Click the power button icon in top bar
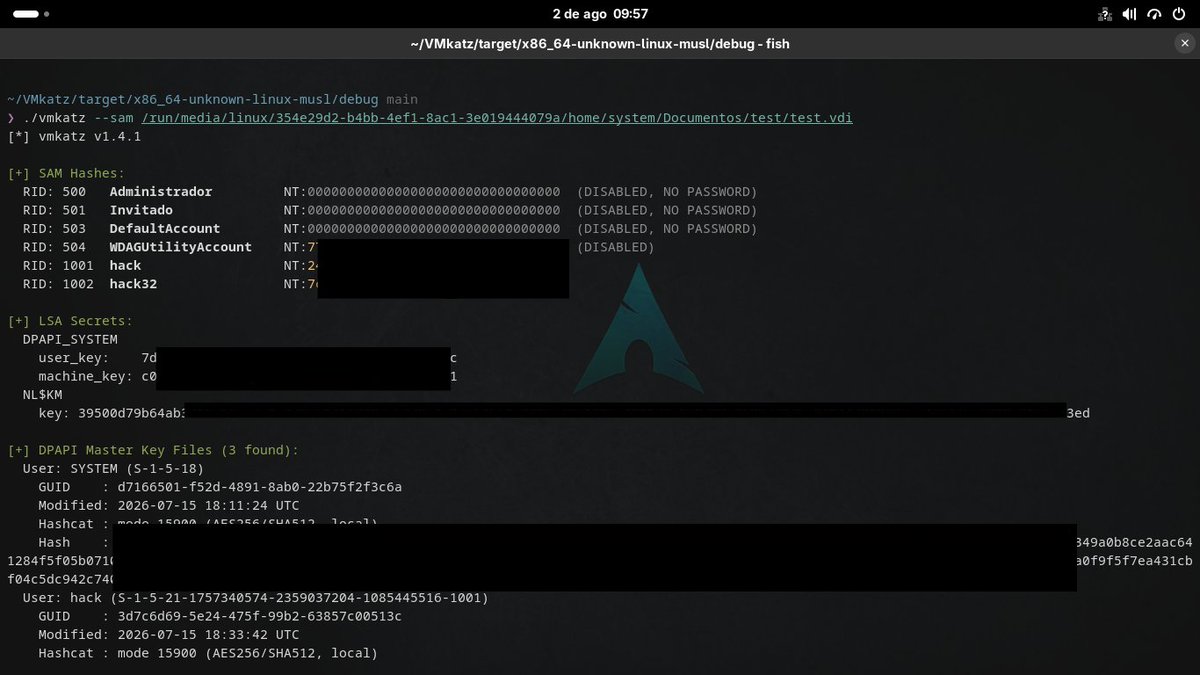The image size is (1200, 675). point(1180,14)
